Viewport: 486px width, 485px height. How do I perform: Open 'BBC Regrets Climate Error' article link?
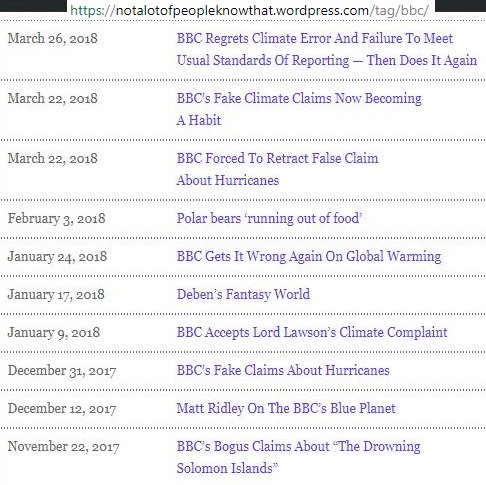(x=327, y=49)
